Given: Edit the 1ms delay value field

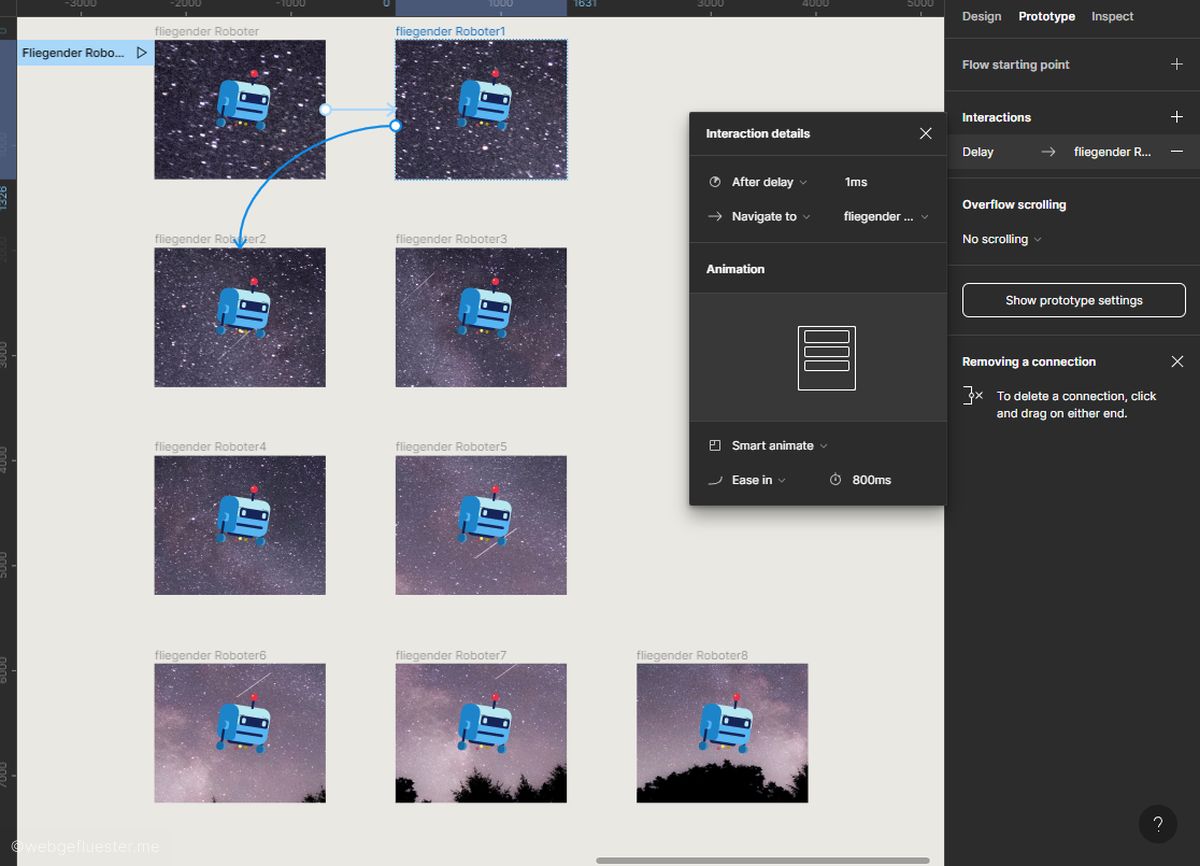Looking at the screenshot, I should point(856,182).
